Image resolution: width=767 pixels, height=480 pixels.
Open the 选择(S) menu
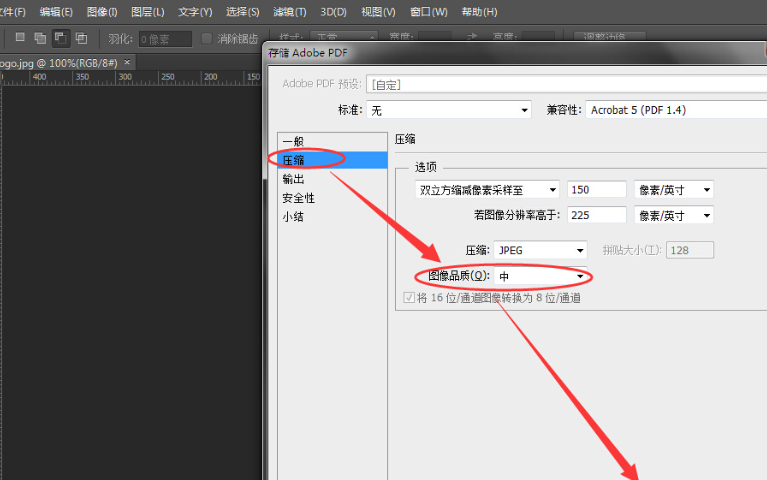[x=243, y=12]
